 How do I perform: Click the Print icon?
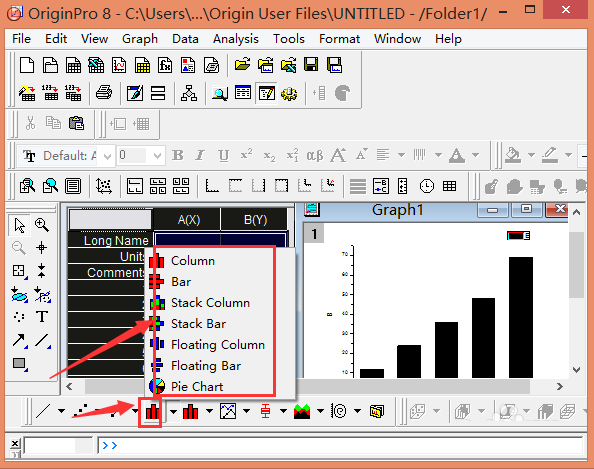(104, 93)
